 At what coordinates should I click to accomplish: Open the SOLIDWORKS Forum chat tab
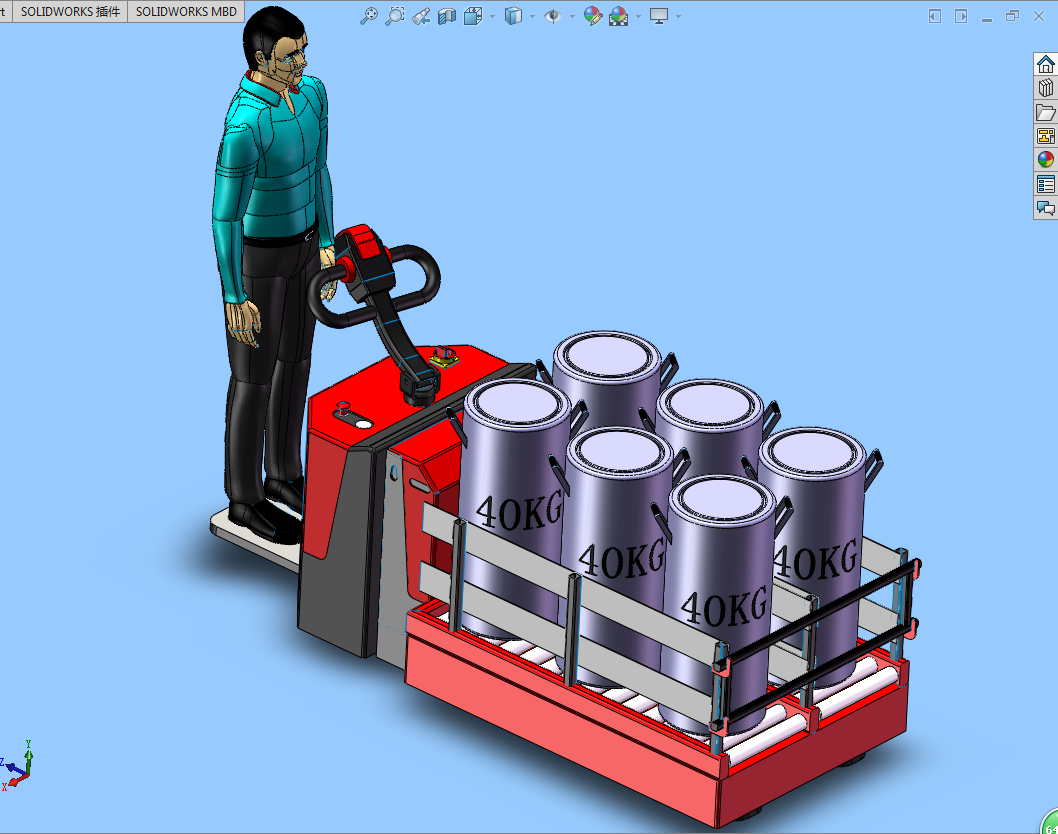[1046, 208]
